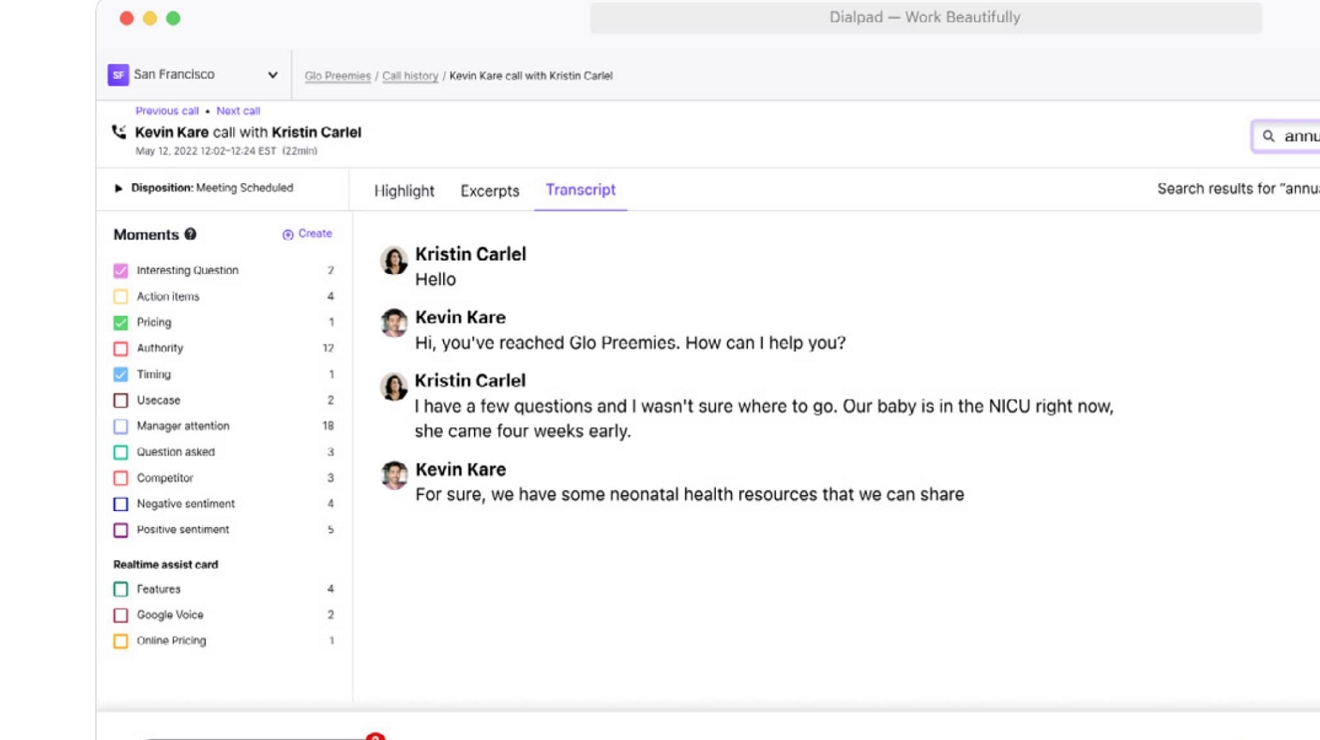Click Kristin Carlel's avatar beside Hello
Image resolution: width=1320 pixels, height=740 pixels.
tap(394, 260)
